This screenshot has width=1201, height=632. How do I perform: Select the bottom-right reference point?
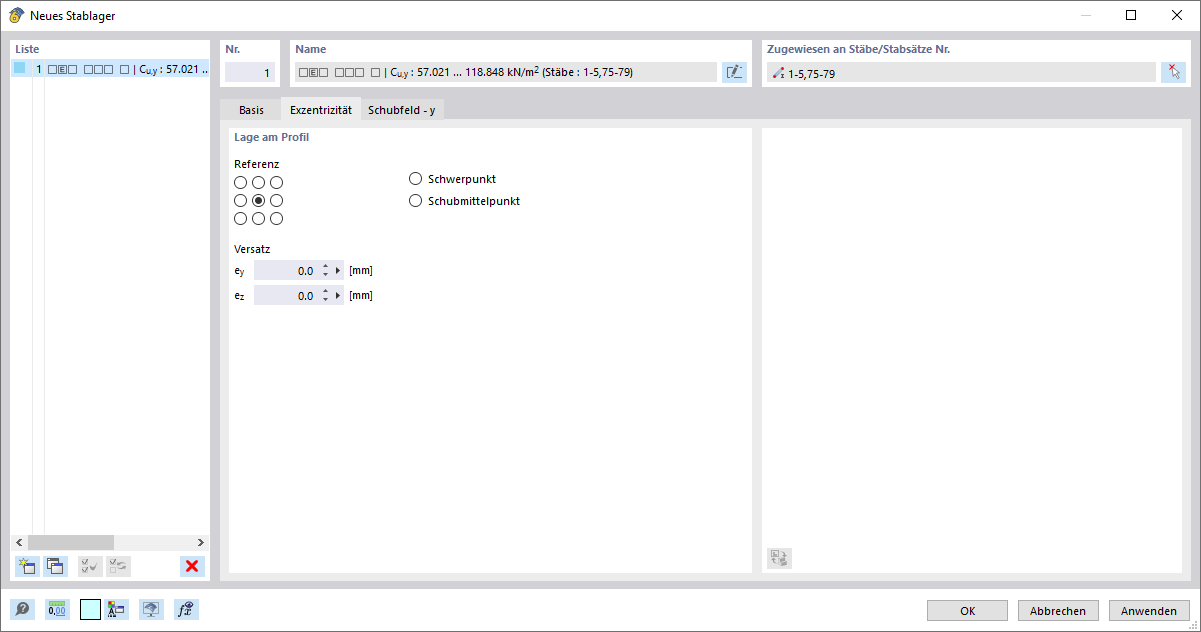pyautogui.click(x=277, y=218)
